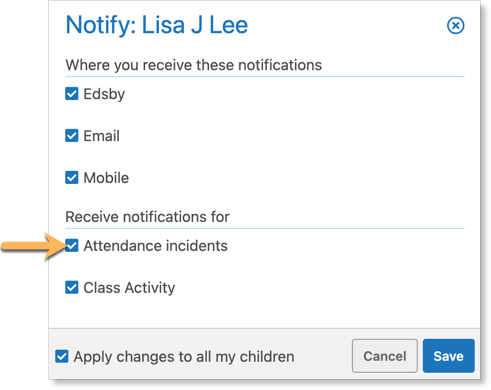Click the Mobile label text
The width and height of the screenshot is (491, 390).
pyautogui.click(x=106, y=178)
